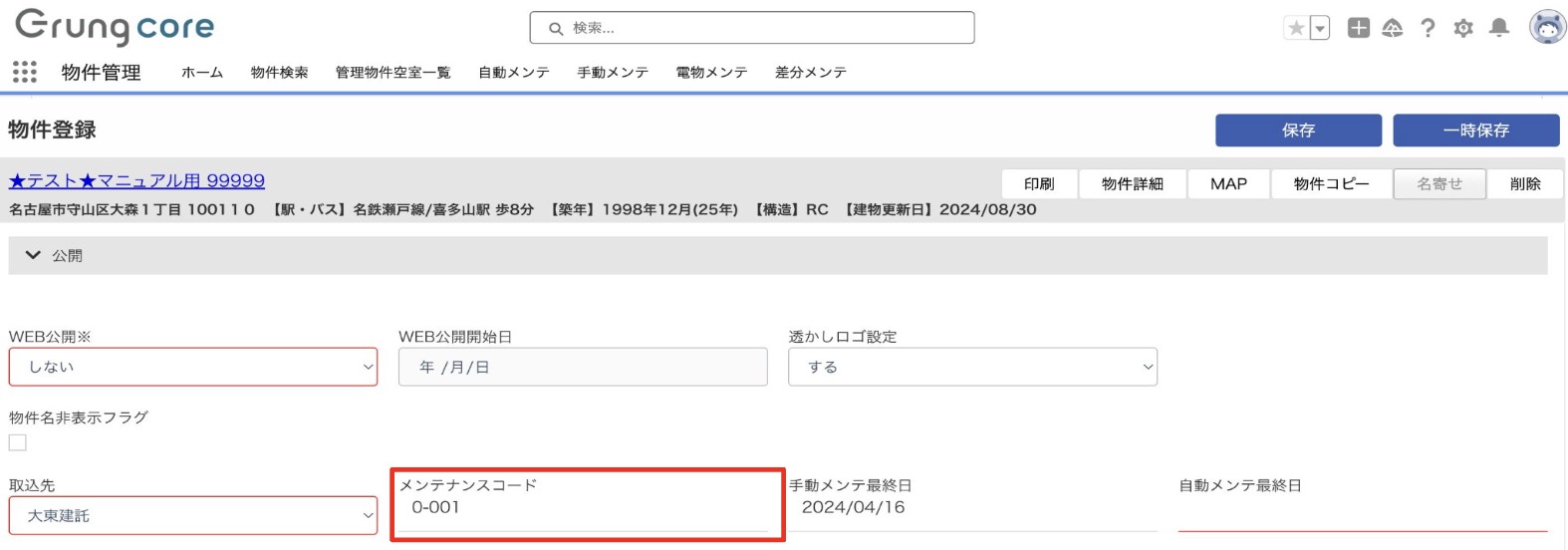Screen dimensions: 1568x550
Task: Click the global actions plus icon
Action: (x=1358, y=28)
